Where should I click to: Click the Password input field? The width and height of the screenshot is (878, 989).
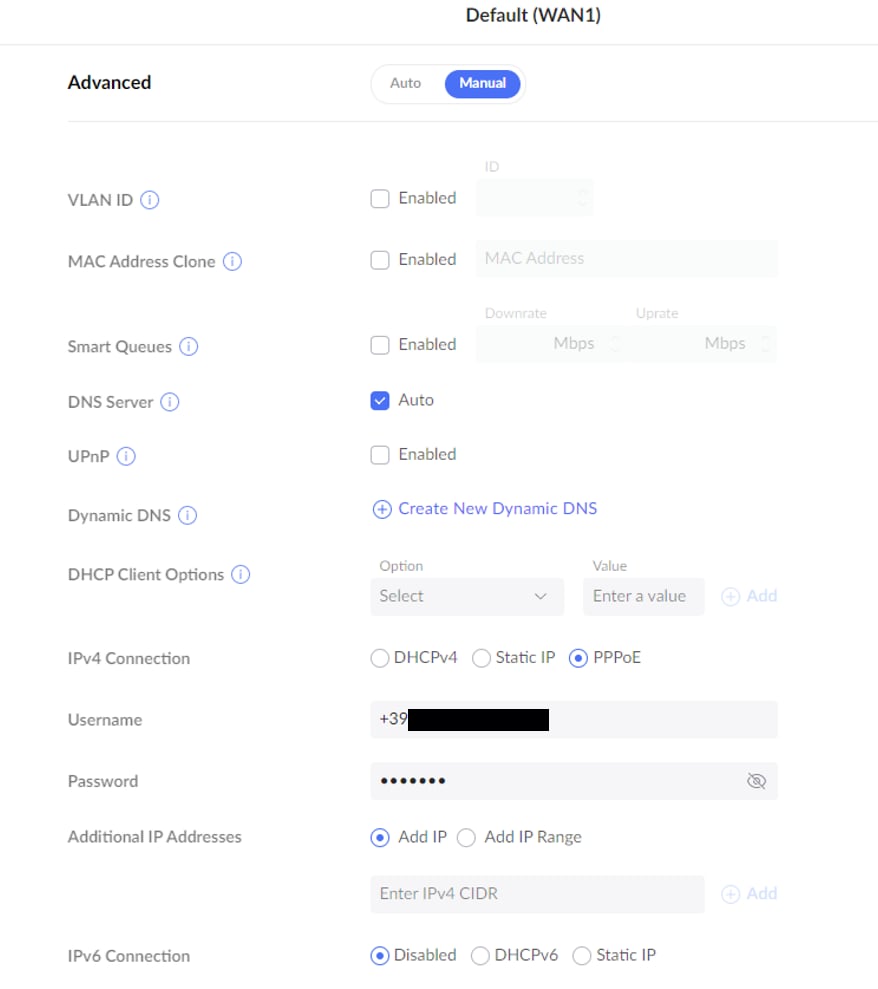click(574, 781)
